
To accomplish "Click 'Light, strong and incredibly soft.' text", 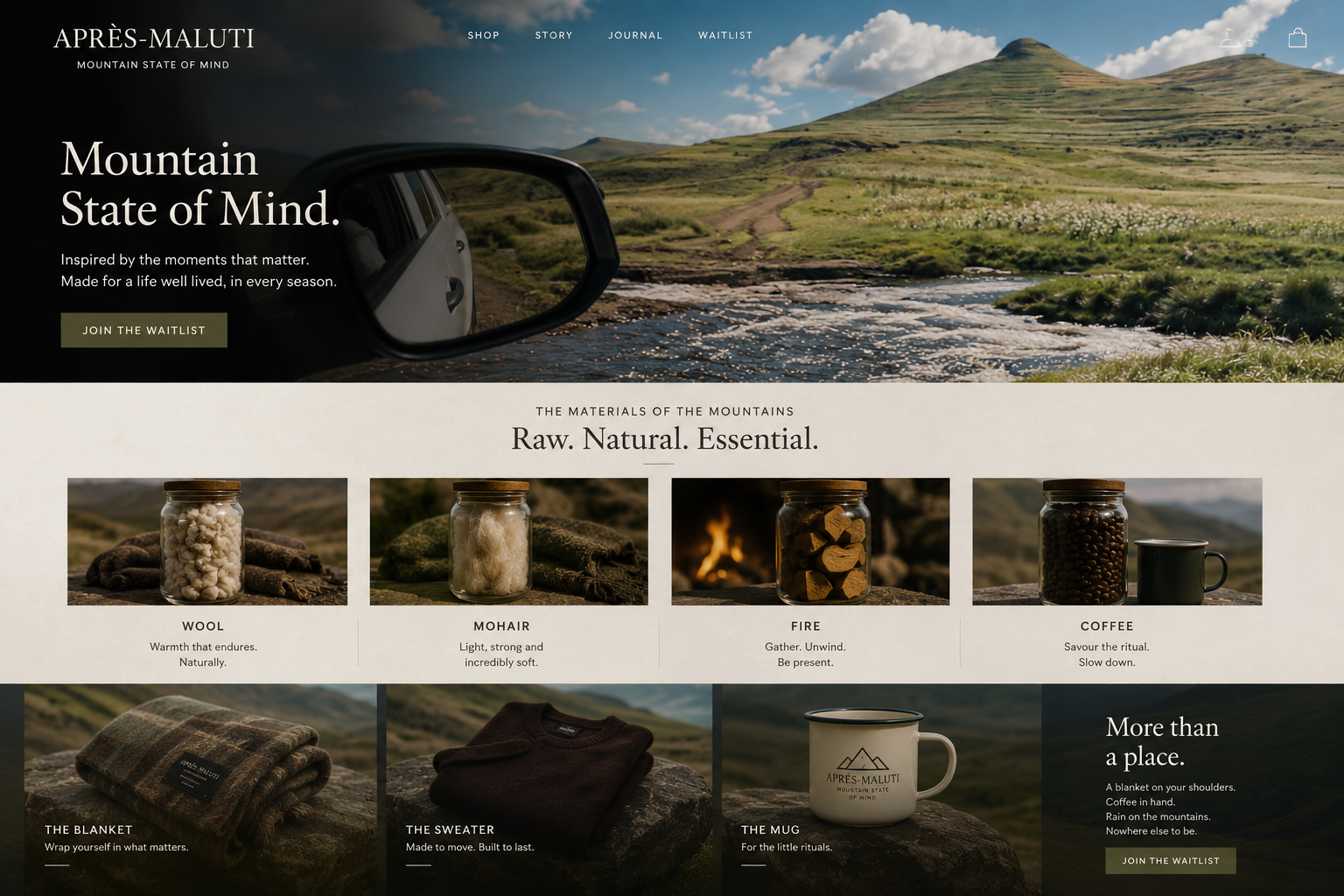I will pyautogui.click(x=501, y=654).
